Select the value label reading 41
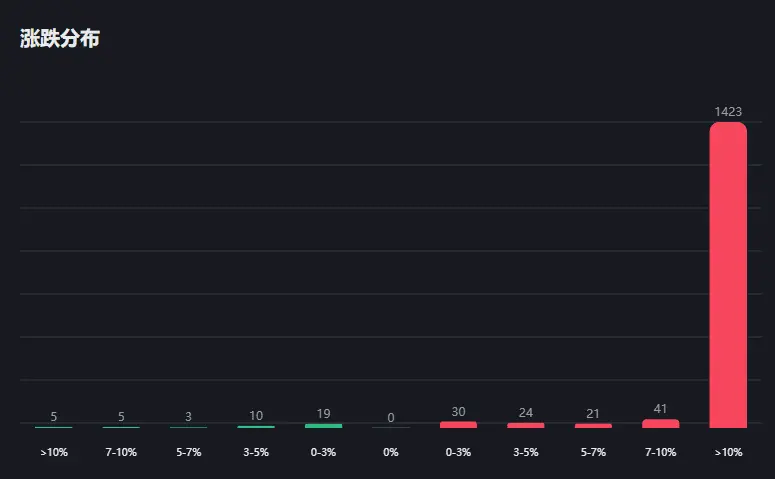Screen dimensions: 775x479 tap(660, 409)
